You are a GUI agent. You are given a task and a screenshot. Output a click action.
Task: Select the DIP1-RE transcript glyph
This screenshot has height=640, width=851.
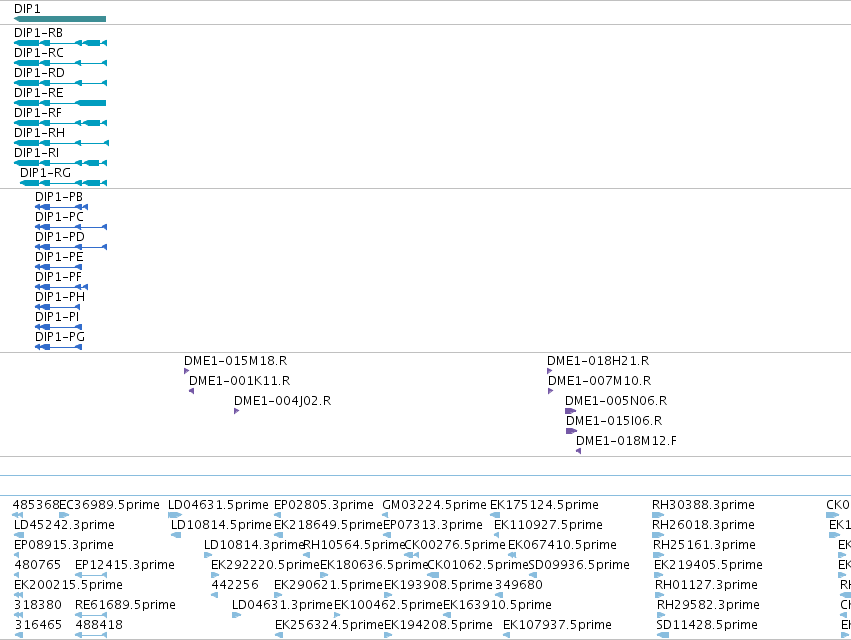[60, 103]
